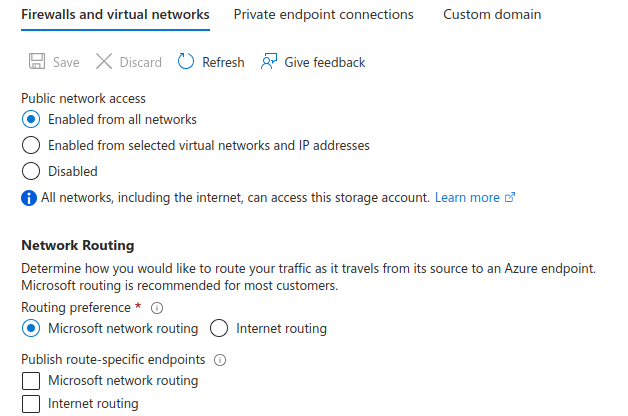Open the Private endpoint connections tab

(x=323, y=15)
